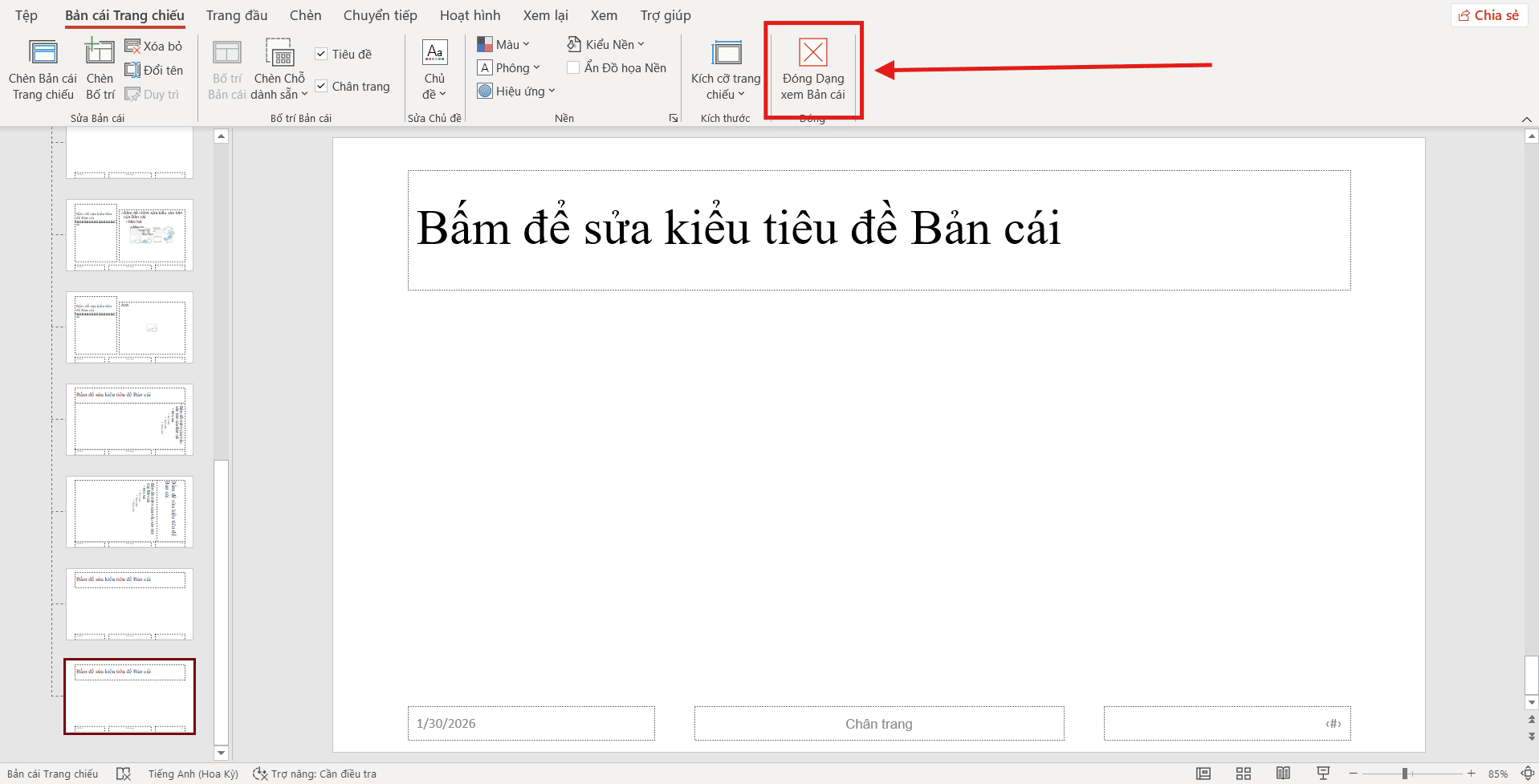Viewport: 1539px width, 784px height.
Task: Open the Chuyển tiếp ribbon tab
Action: coord(380,14)
